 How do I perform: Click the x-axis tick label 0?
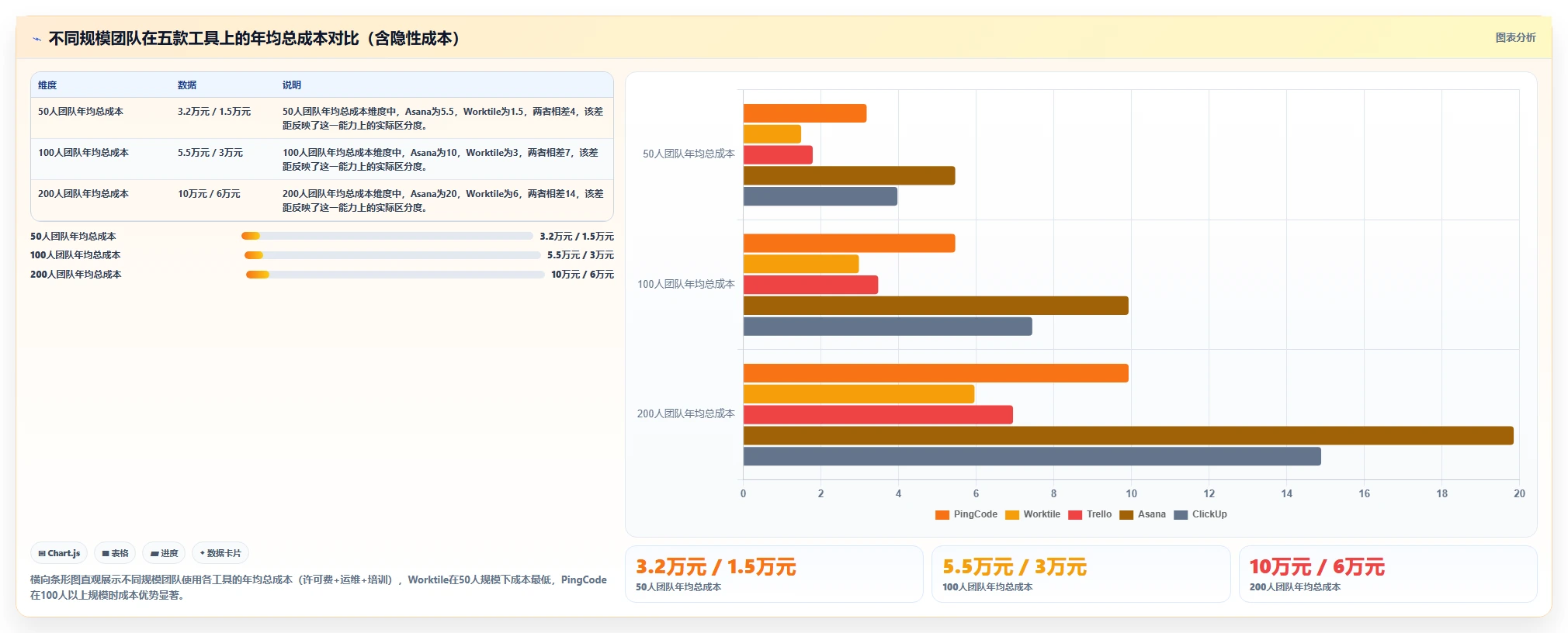[x=743, y=494]
